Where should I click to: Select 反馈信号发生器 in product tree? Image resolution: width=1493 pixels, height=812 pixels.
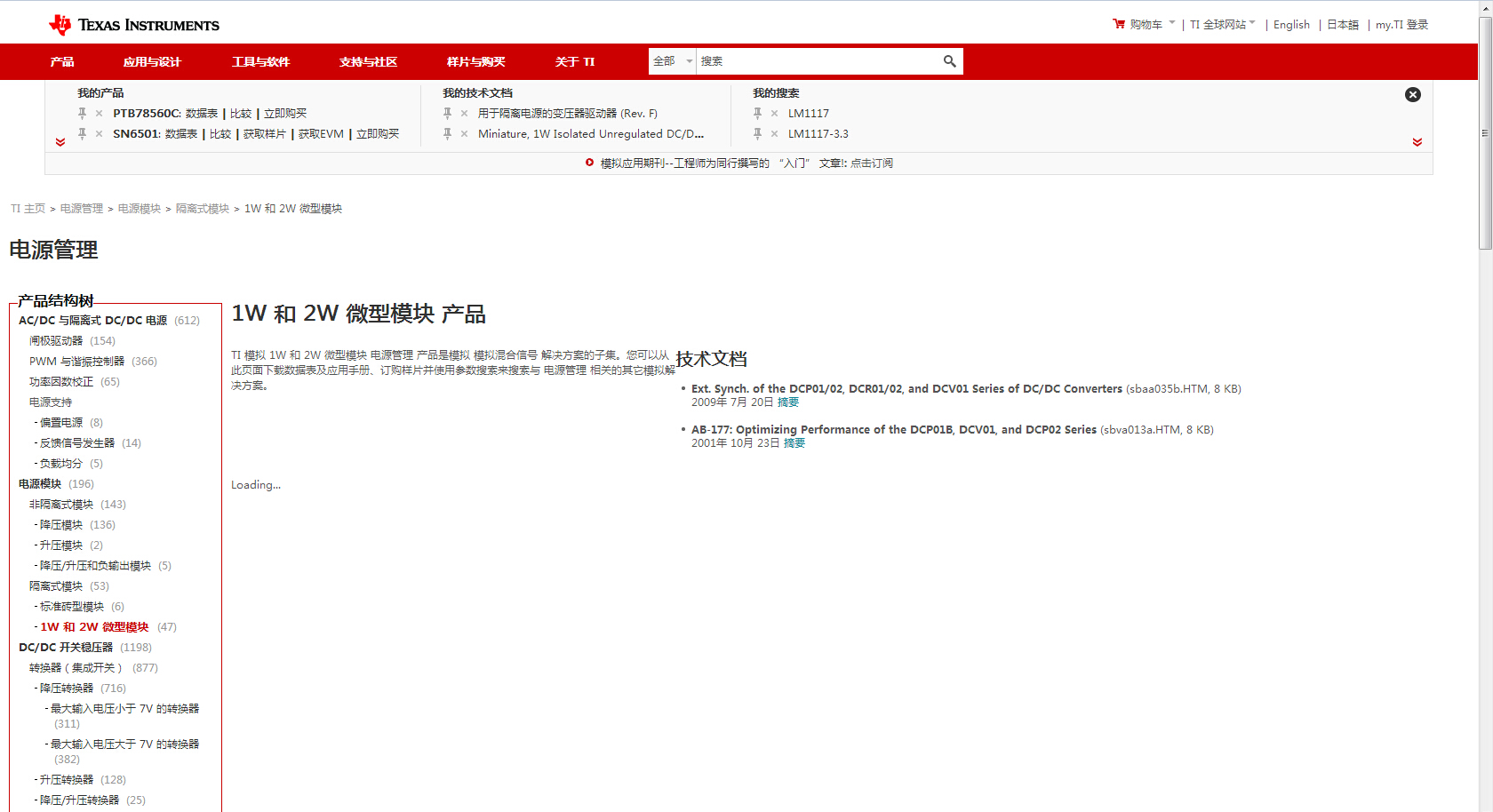(77, 443)
